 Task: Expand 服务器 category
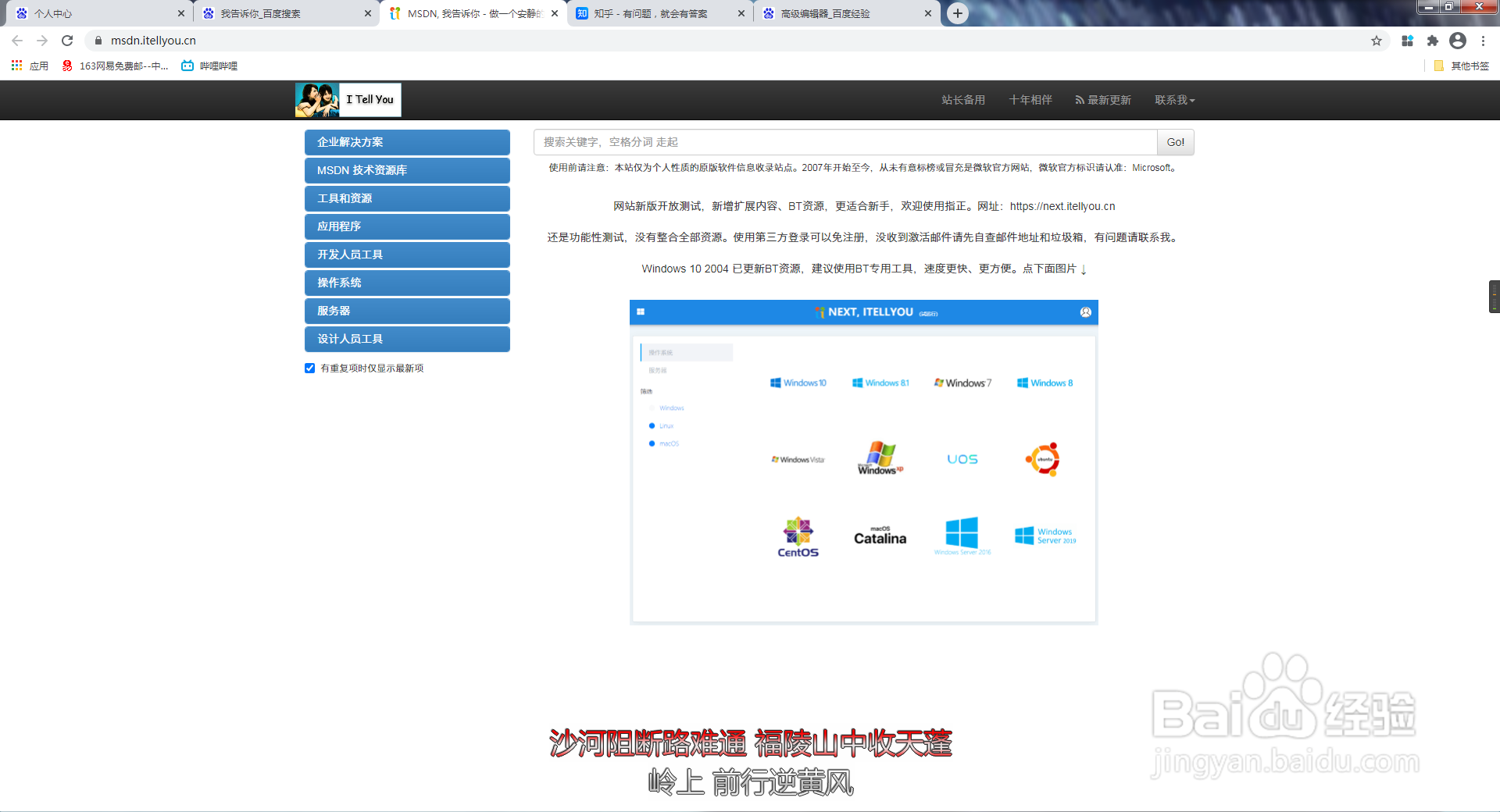pos(407,311)
